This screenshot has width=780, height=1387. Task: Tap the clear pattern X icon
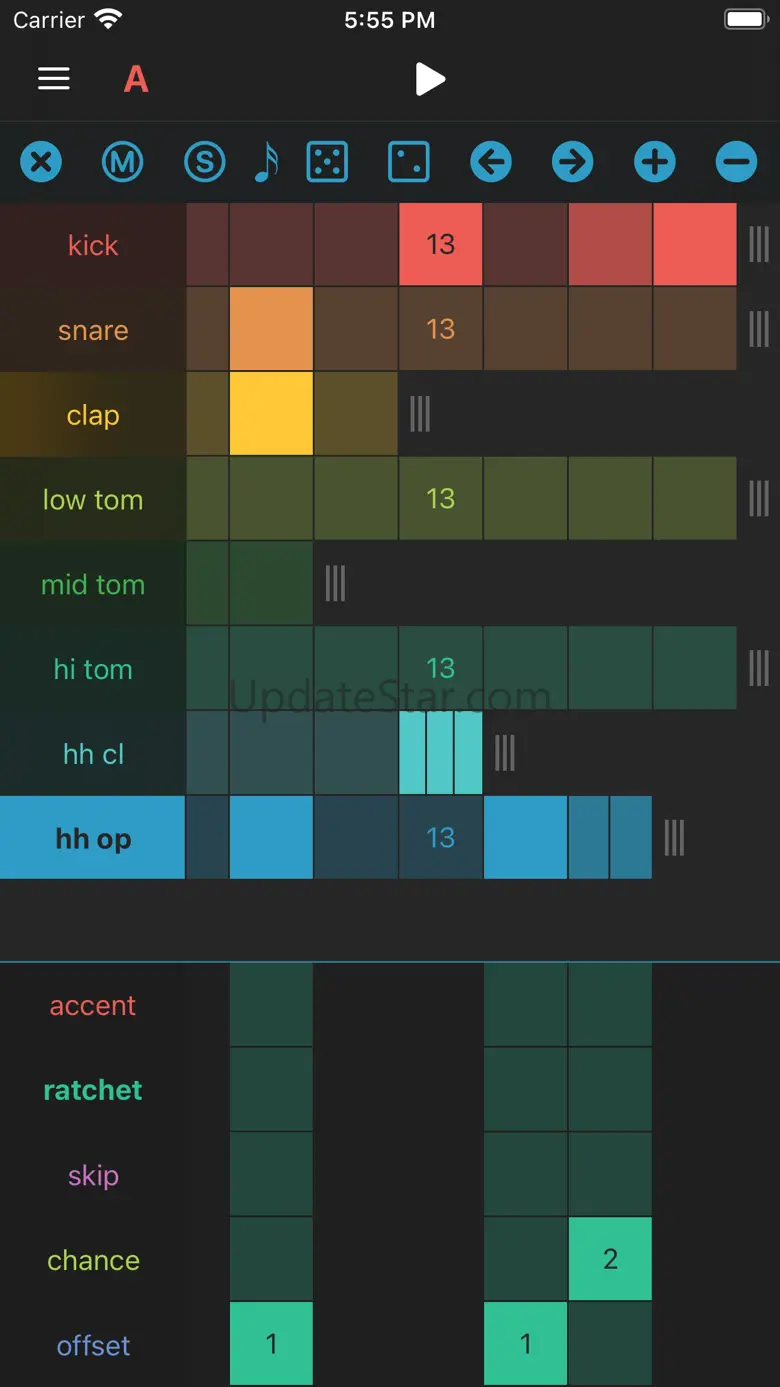pos(41,161)
